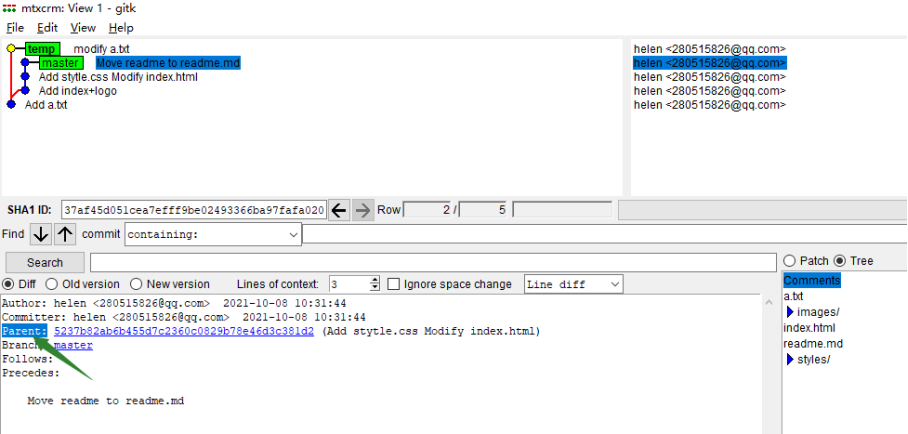The image size is (908, 434).
Task: Click yellow commit node for modify a.txt
Action: (11, 49)
